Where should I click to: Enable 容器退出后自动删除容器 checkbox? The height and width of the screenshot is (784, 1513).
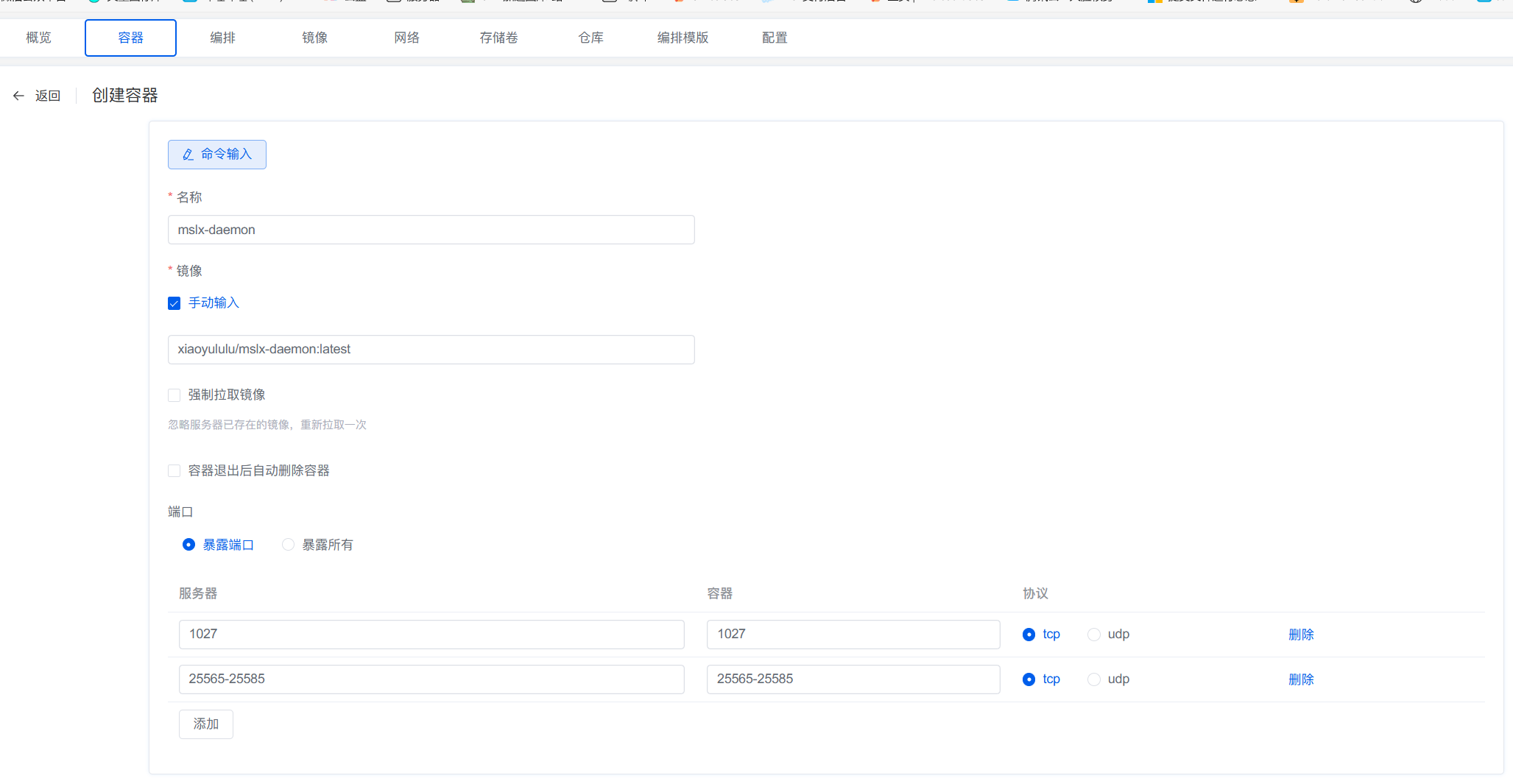pyautogui.click(x=174, y=471)
